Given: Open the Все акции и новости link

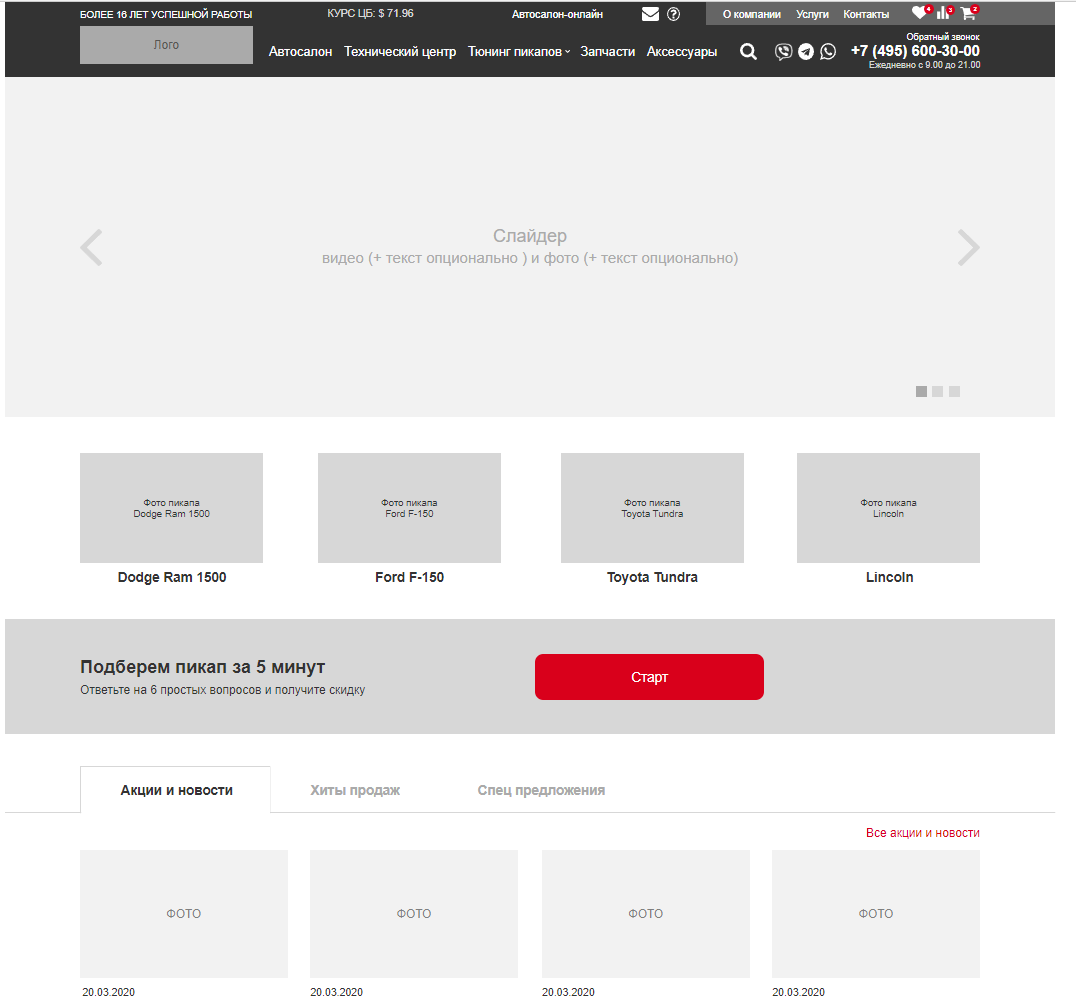Looking at the screenshot, I should (922, 833).
